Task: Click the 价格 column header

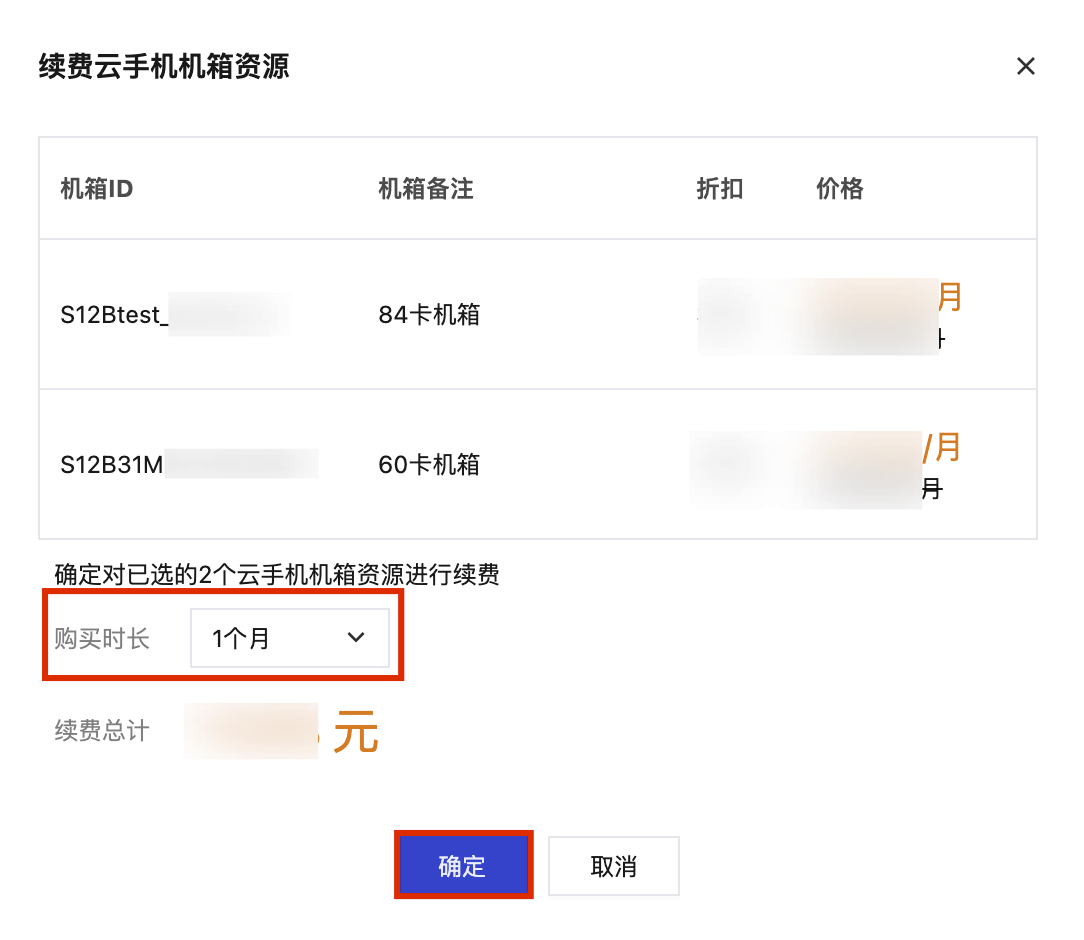Action: click(x=839, y=188)
